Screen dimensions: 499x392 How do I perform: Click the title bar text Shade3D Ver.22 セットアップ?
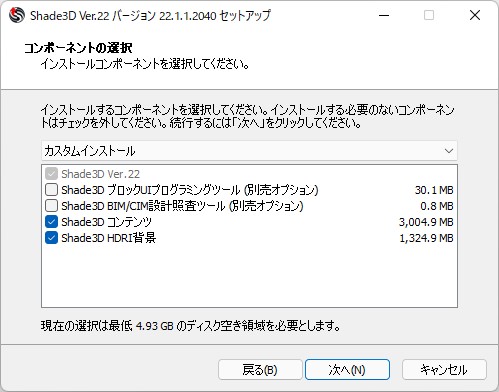[x=150, y=16]
